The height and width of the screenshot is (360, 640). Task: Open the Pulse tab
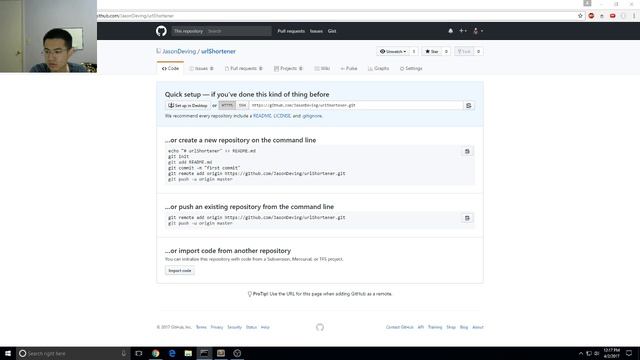click(349, 69)
